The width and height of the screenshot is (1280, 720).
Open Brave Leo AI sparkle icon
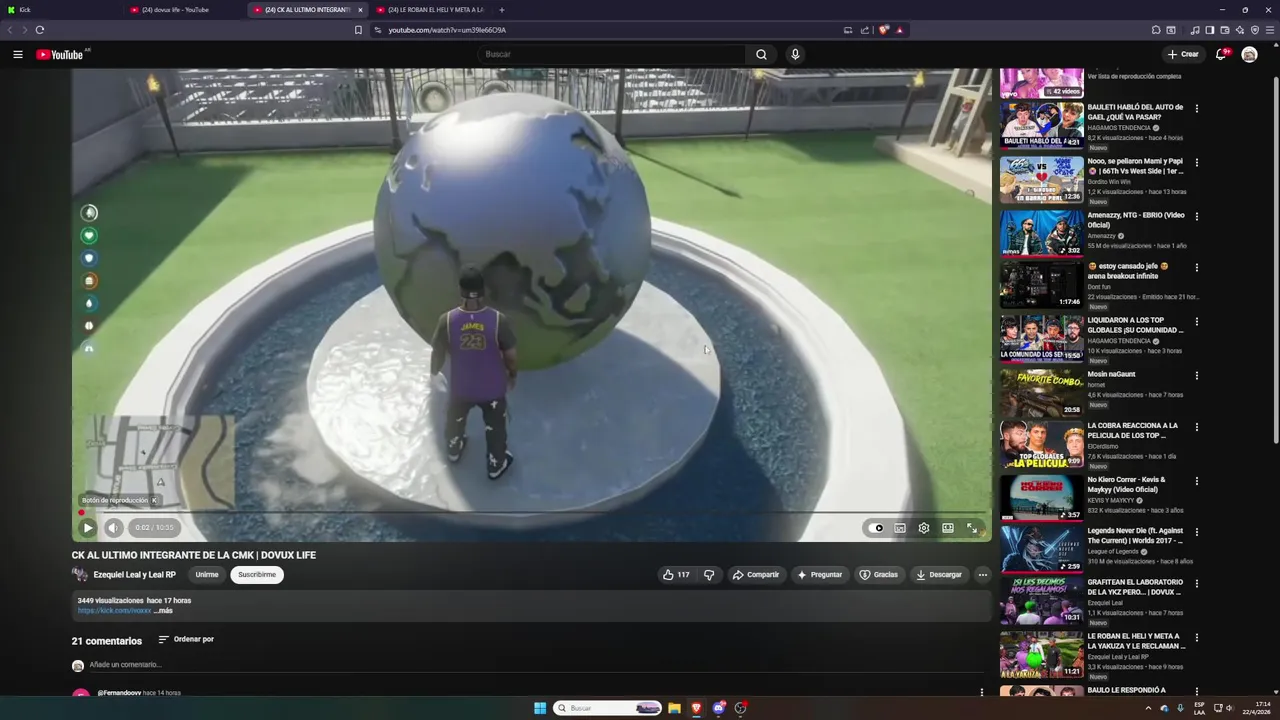(x=1240, y=30)
